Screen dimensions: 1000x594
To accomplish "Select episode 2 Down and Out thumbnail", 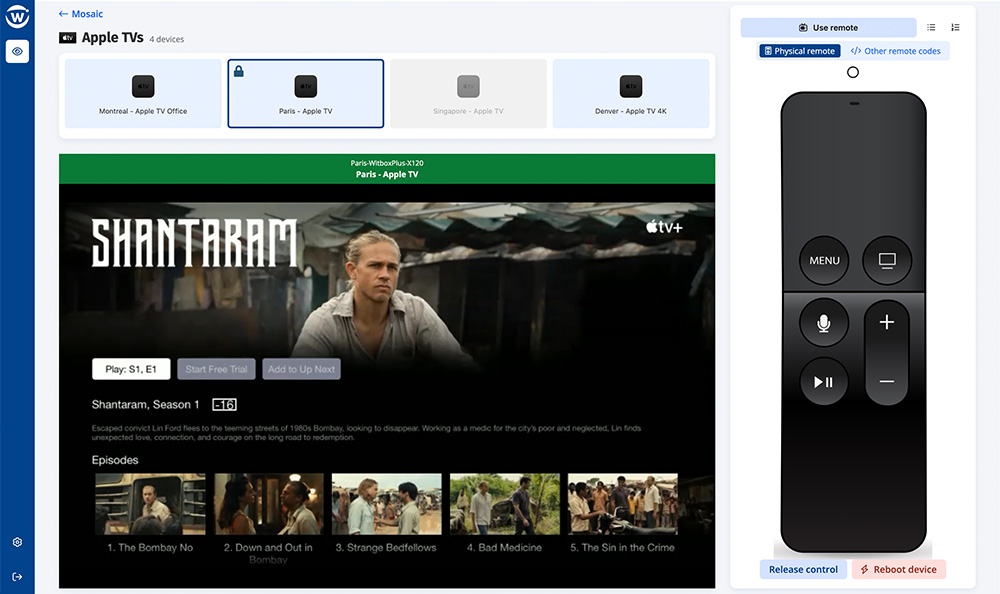I will pos(268,504).
